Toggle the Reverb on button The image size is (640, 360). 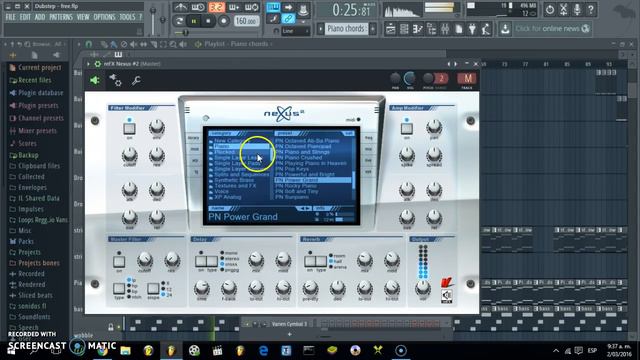click(310, 261)
